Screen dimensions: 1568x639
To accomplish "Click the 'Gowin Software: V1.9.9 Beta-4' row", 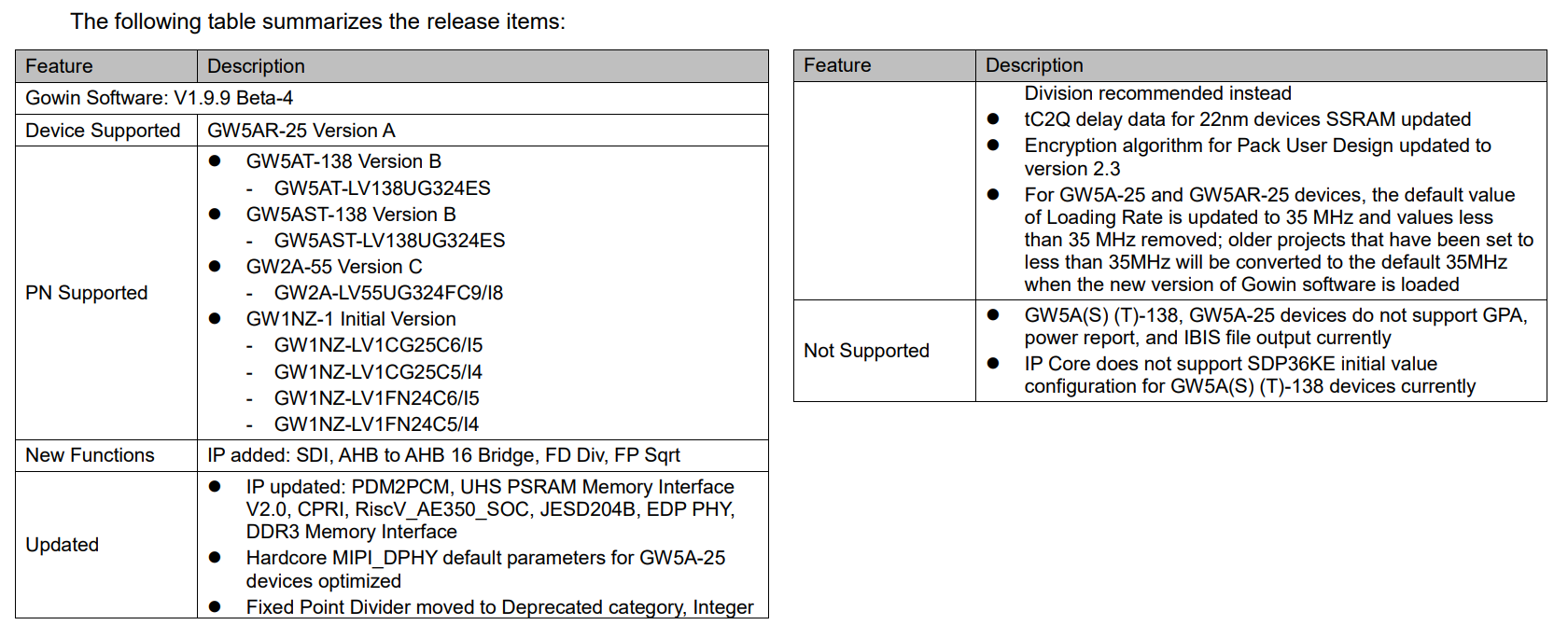I will pos(159,98).
